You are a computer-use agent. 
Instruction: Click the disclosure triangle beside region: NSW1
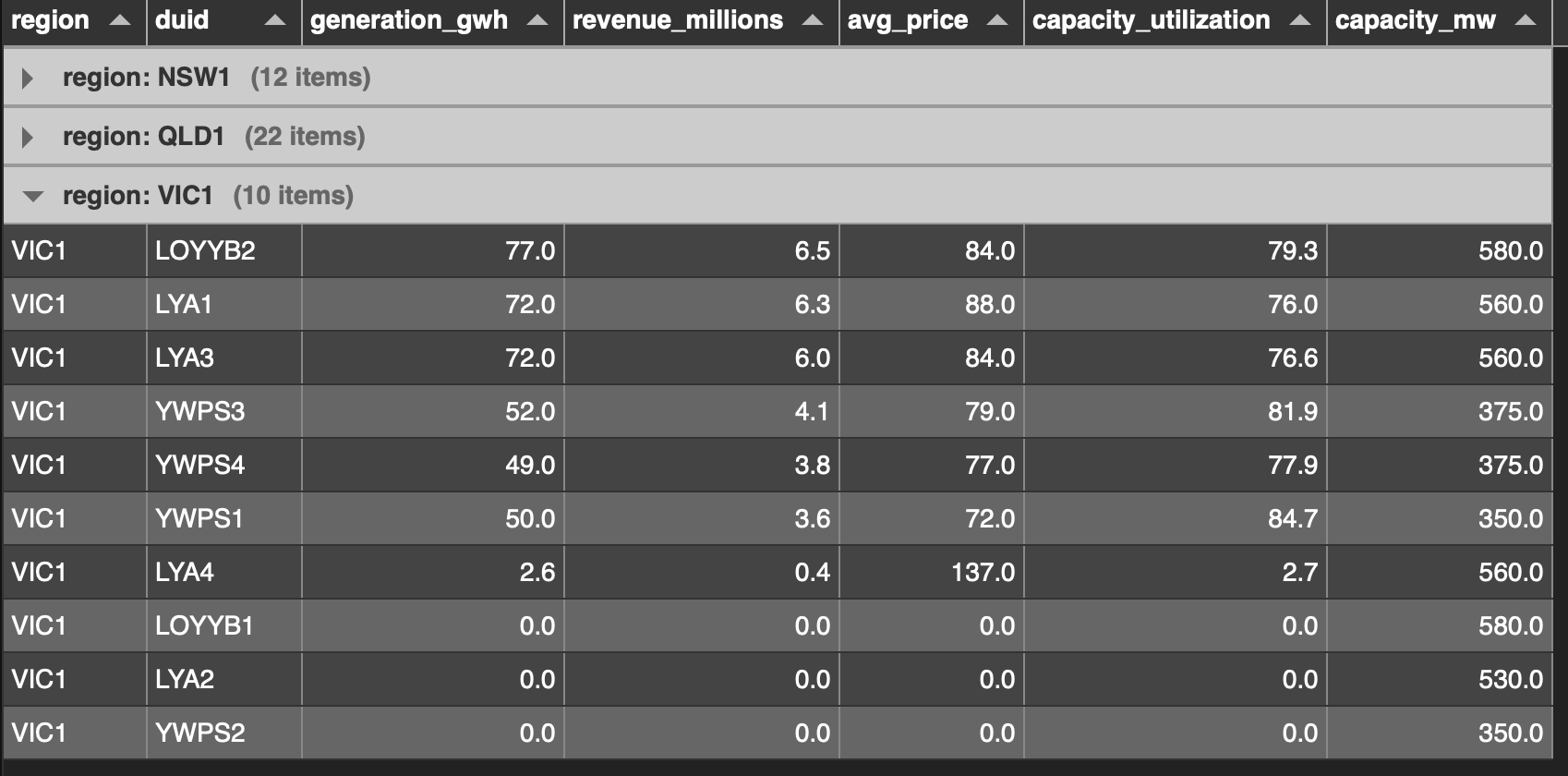click(28, 79)
